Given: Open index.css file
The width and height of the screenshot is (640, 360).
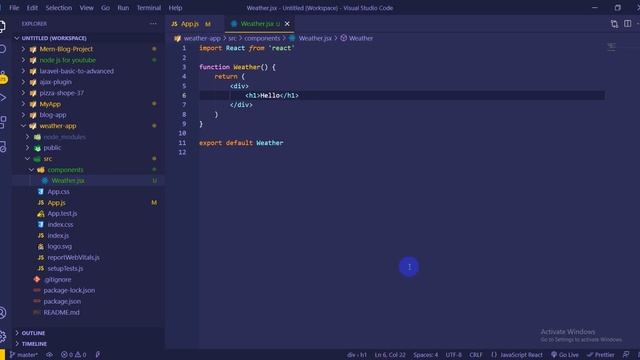Looking at the screenshot, I should 60,224.
